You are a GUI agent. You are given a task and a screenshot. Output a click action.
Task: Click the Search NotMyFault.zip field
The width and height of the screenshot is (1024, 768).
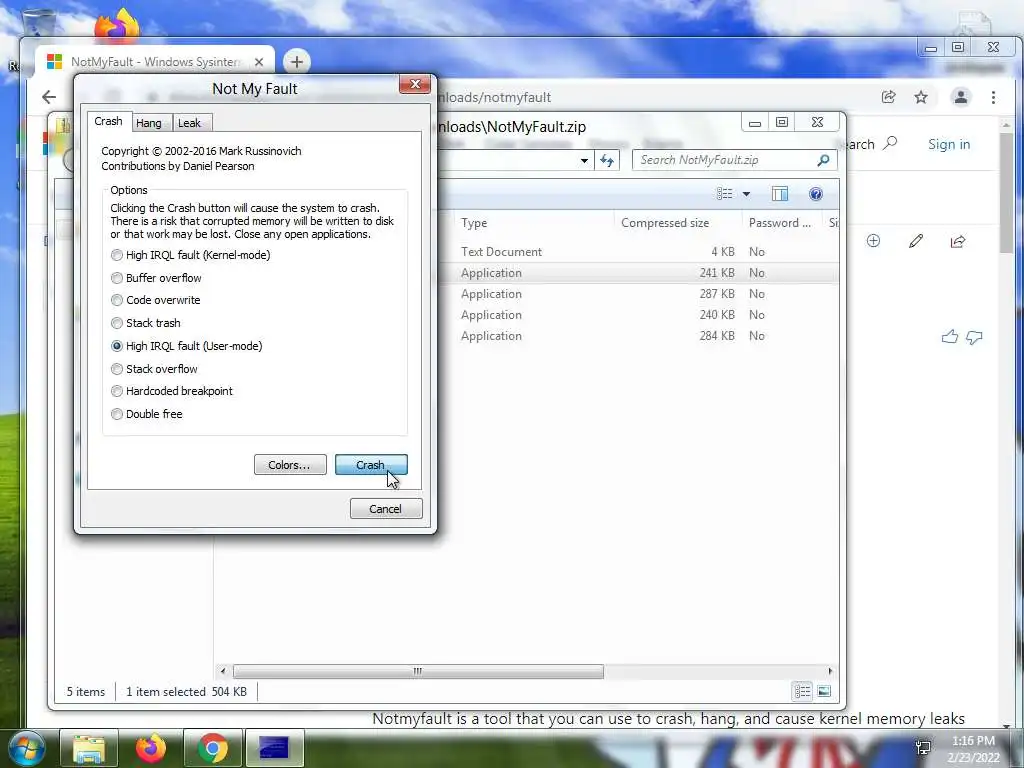pos(735,160)
